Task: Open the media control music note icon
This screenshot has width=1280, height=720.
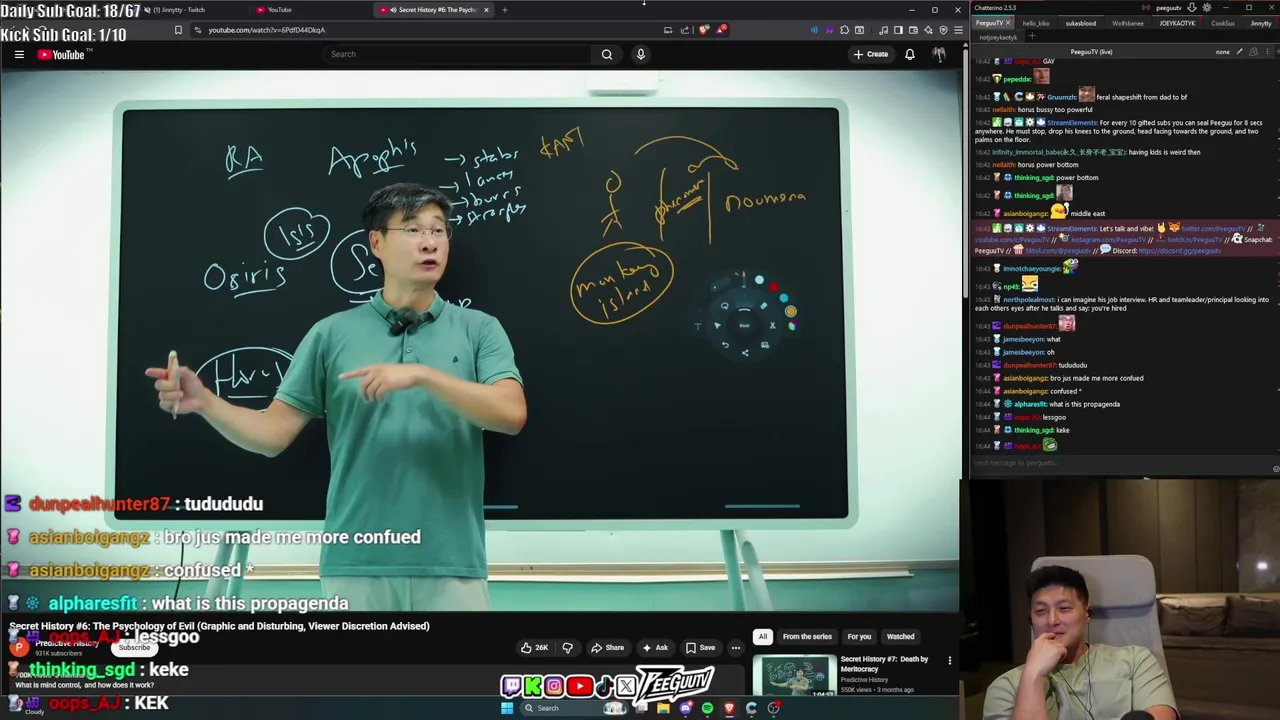Action: pyautogui.click(x=883, y=30)
